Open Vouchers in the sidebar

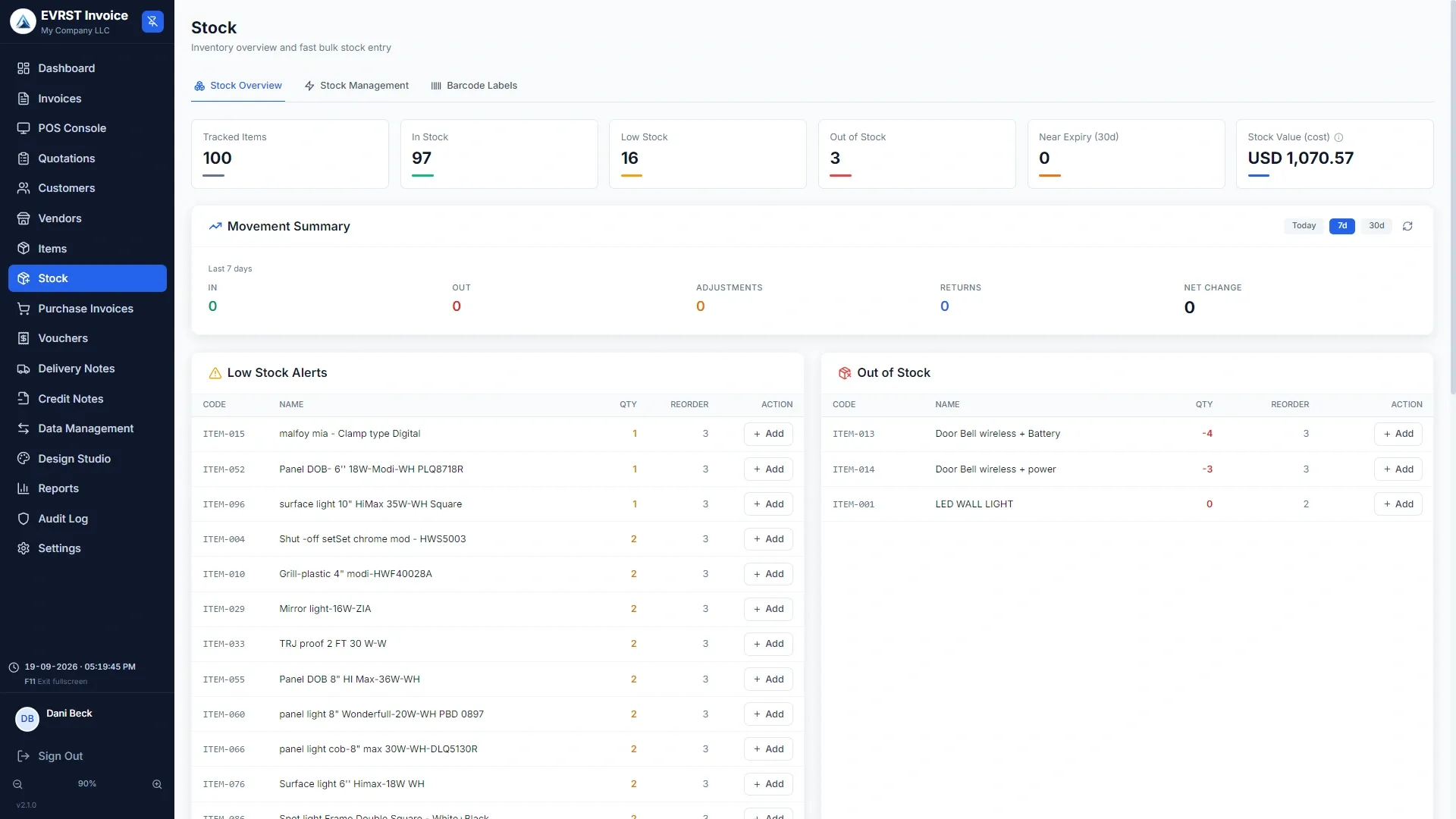coord(87,338)
